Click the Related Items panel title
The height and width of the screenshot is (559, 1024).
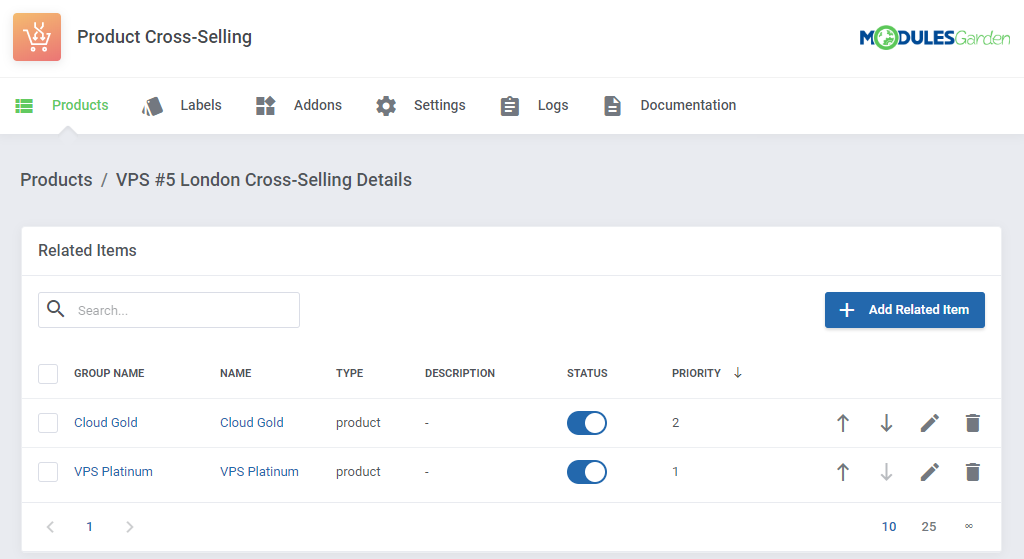click(88, 251)
